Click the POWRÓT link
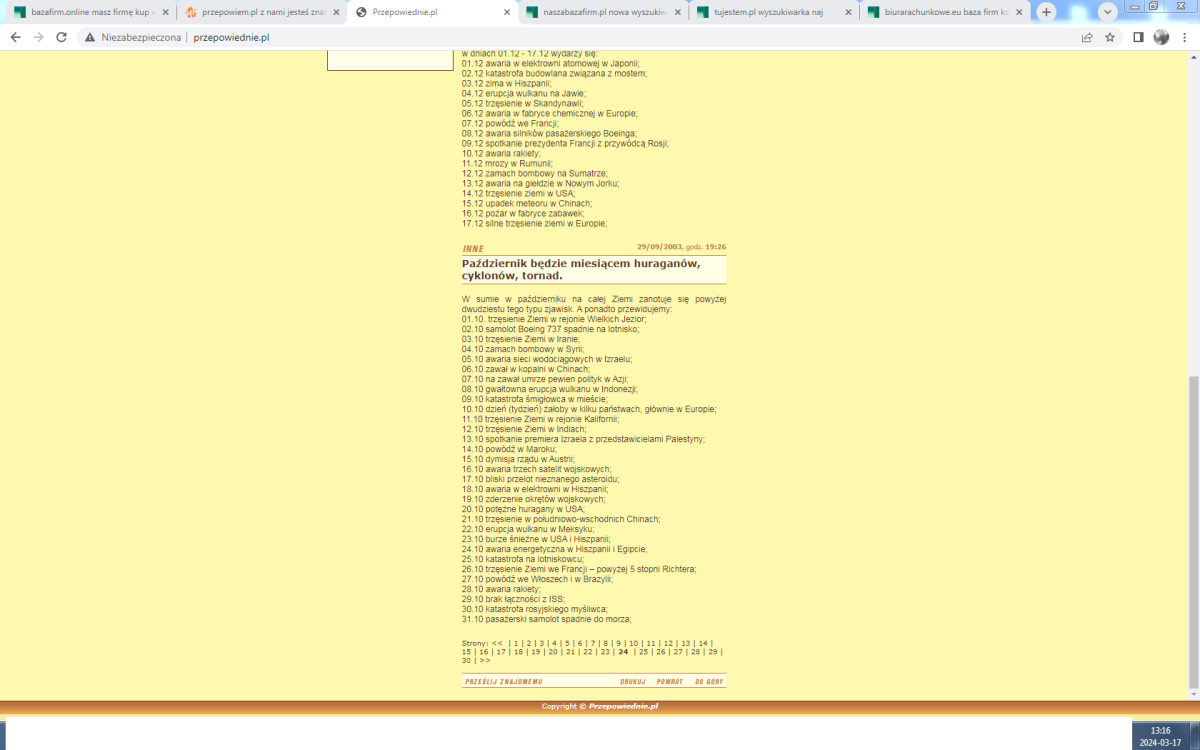Screen dimensions: 1200x750 tap(669, 681)
